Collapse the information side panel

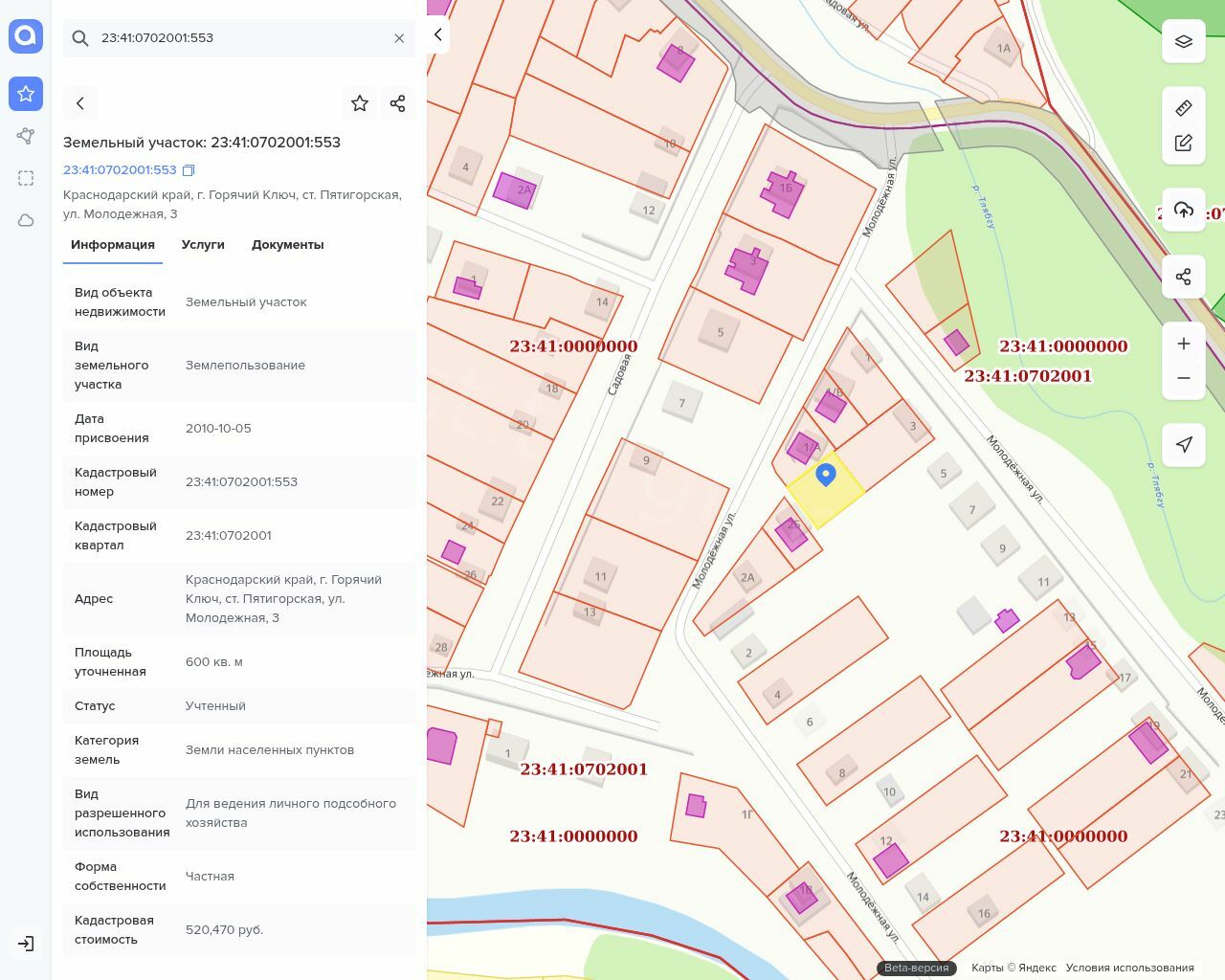pyautogui.click(x=438, y=35)
